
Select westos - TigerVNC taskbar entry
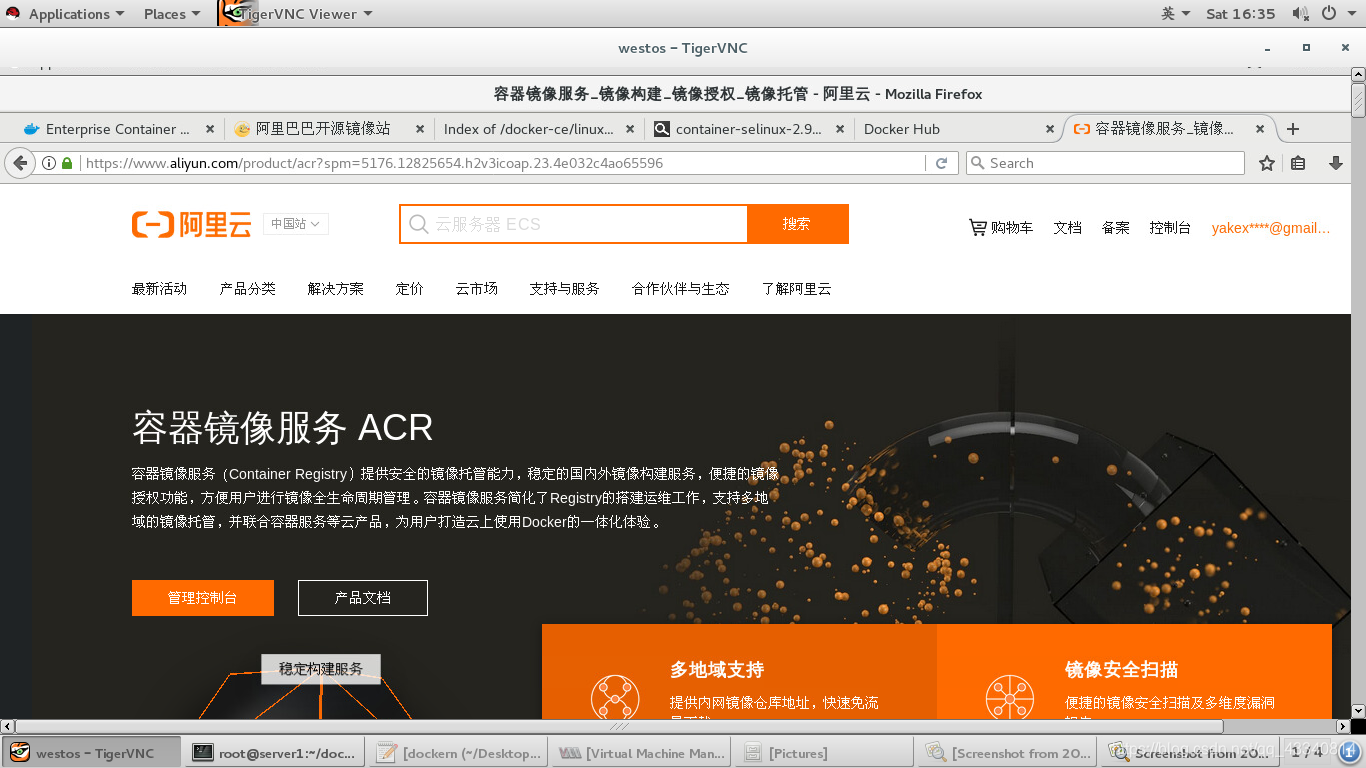click(92, 753)
